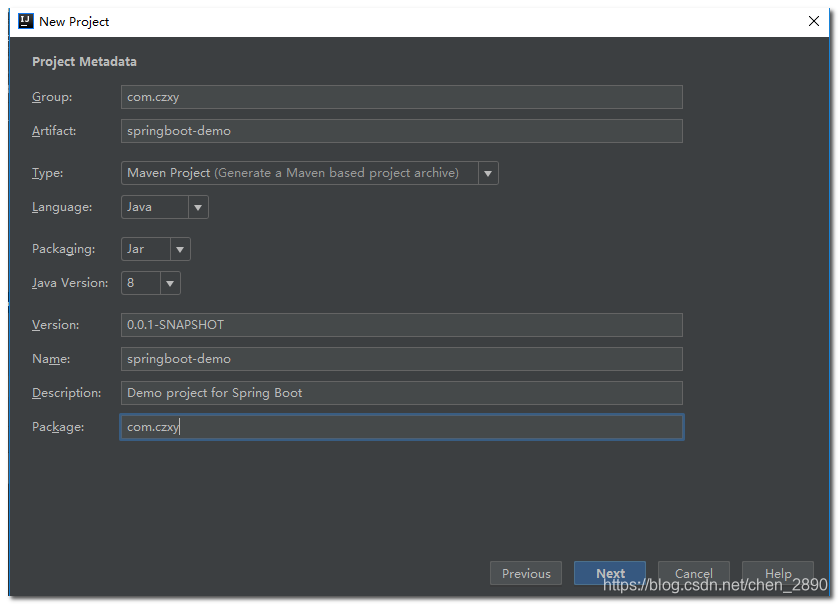Close the New Project dialog
838x604 pixels.
click(813, 21)
